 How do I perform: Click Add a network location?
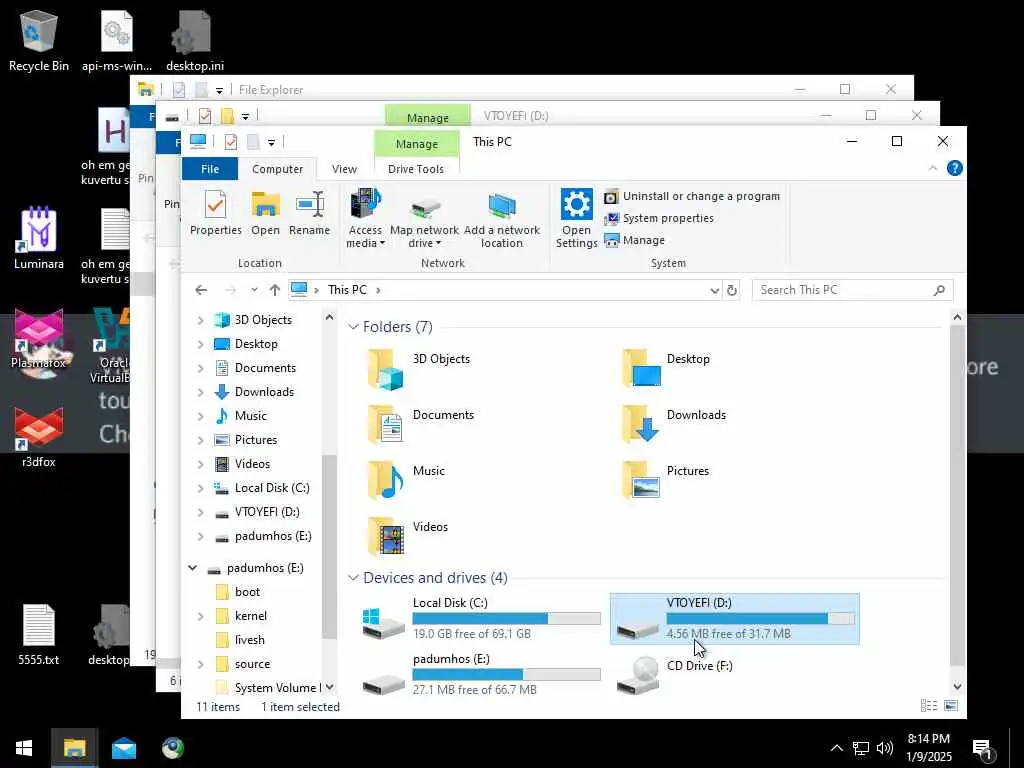click(502, 219)
